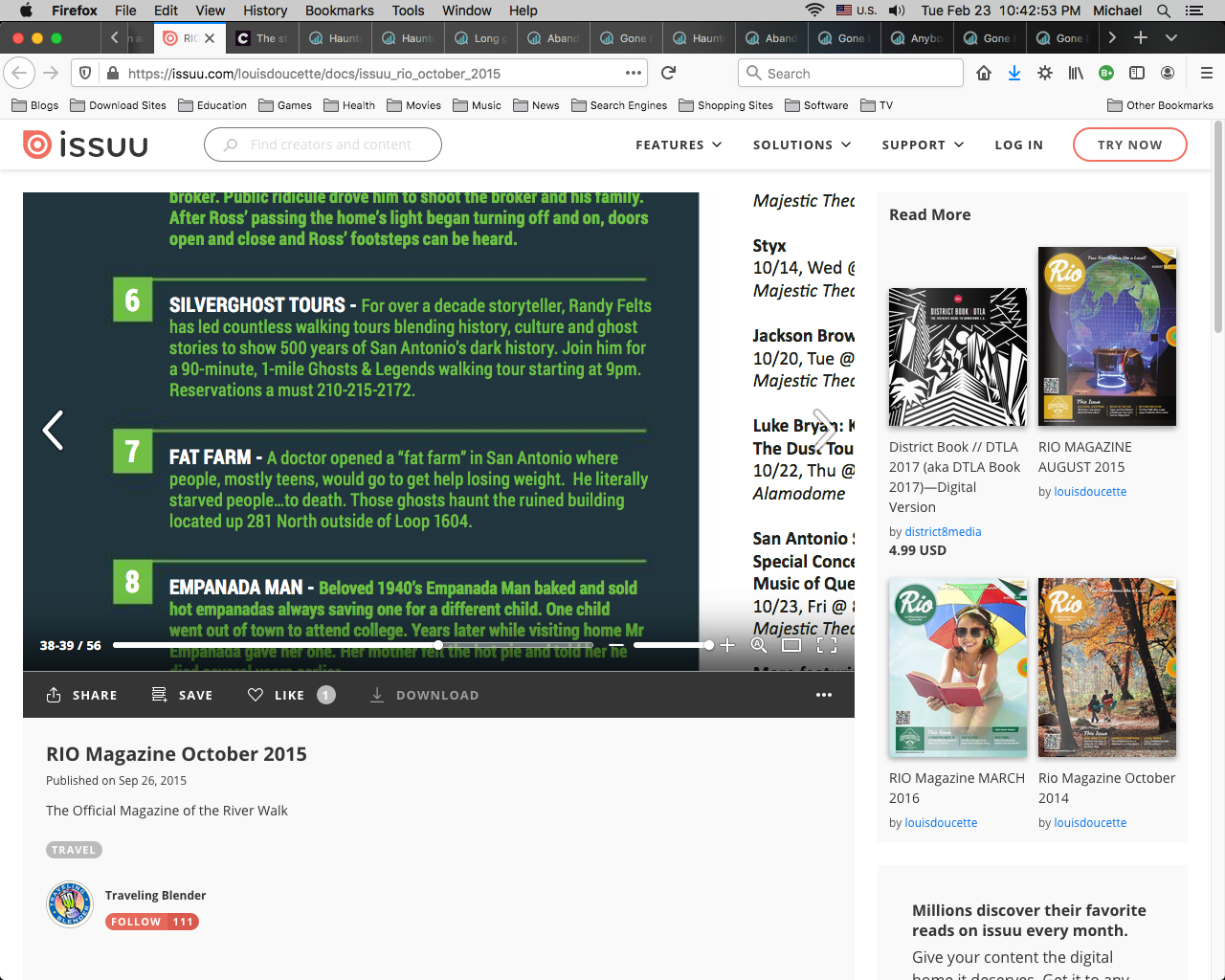Show site security lock info

pyautogui.click(x=112, y=73)
